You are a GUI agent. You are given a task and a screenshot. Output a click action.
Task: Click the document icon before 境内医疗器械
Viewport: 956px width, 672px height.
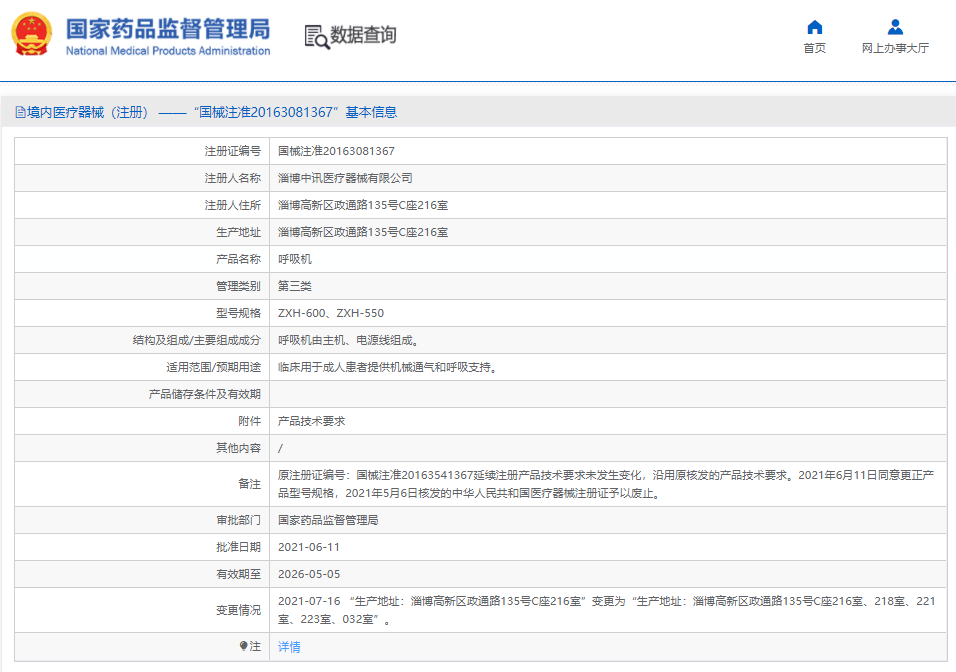[x=19, y=113]
